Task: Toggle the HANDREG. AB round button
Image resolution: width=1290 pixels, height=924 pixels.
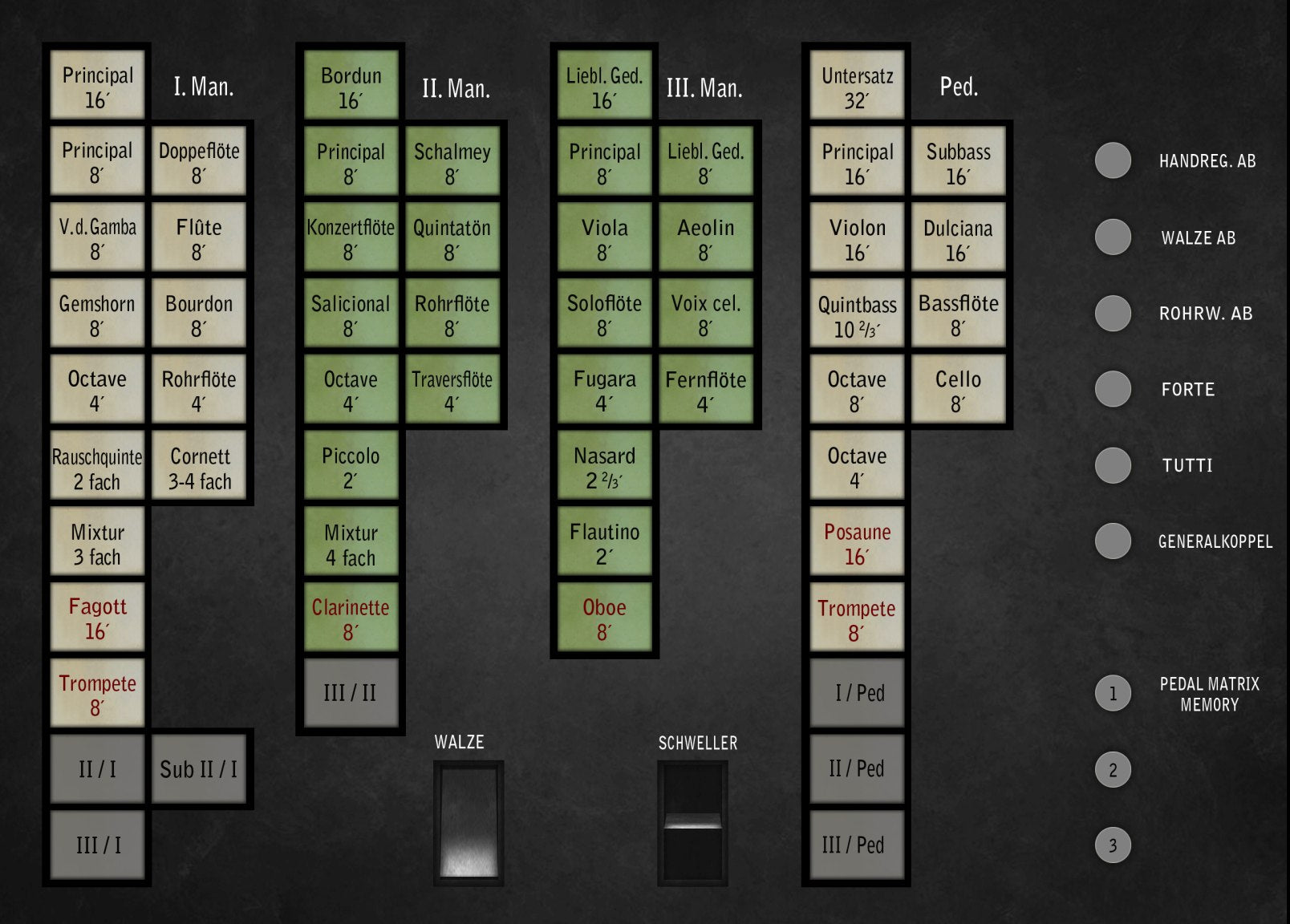Action: pos(1113,160)
